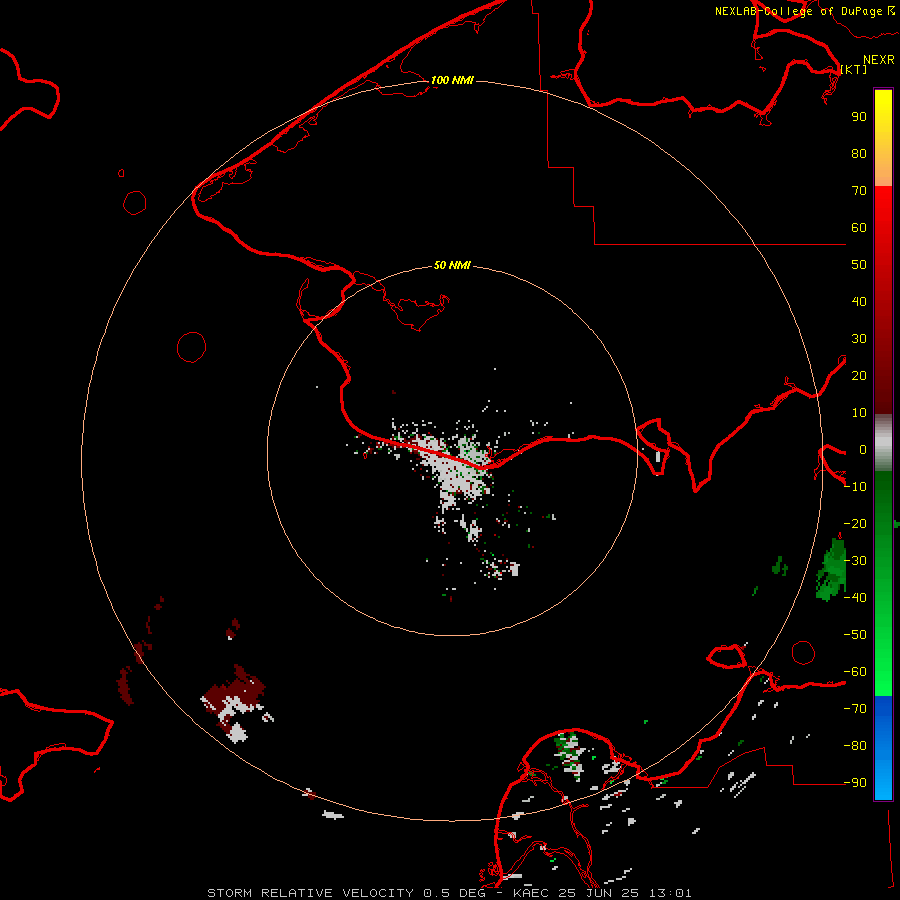Click the "-60" scale value
This screenshot has width=900, height=900.
tap(855, 672)
